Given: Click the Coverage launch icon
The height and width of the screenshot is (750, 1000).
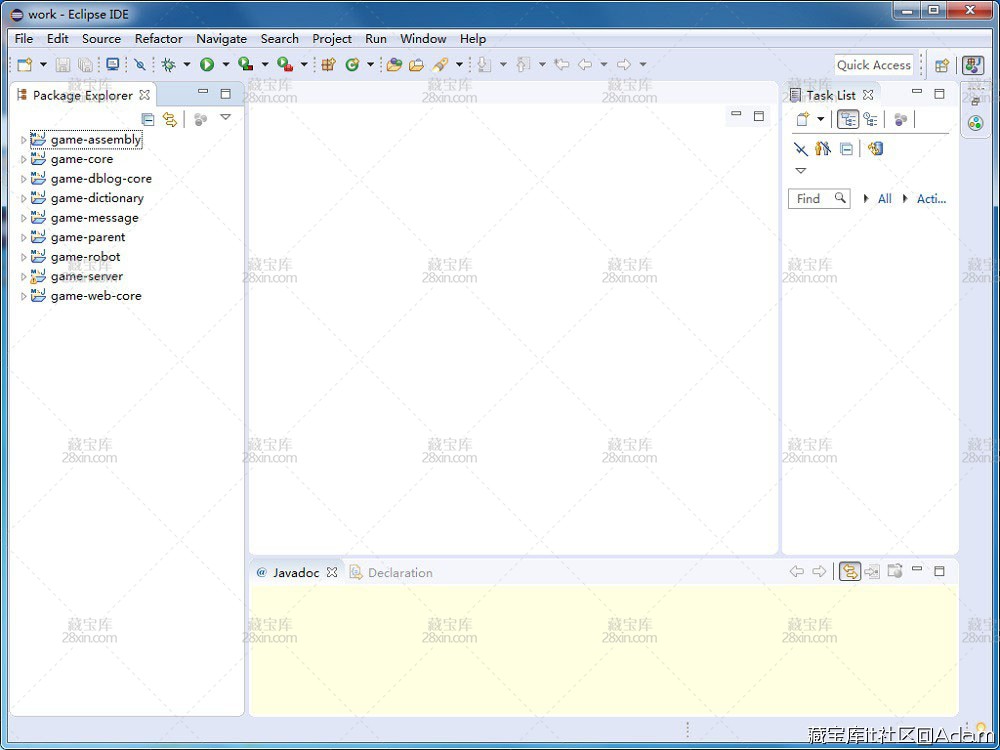Looking at the screenshot, I should (x=246, y=64).
